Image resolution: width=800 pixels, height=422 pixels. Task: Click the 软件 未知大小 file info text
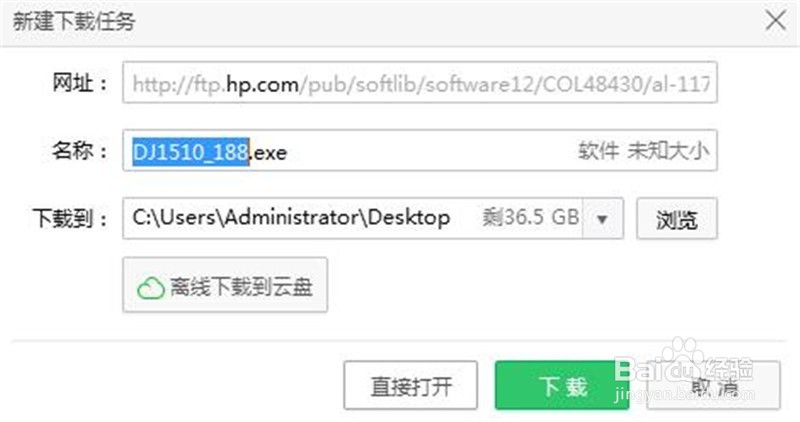[643, 151]
